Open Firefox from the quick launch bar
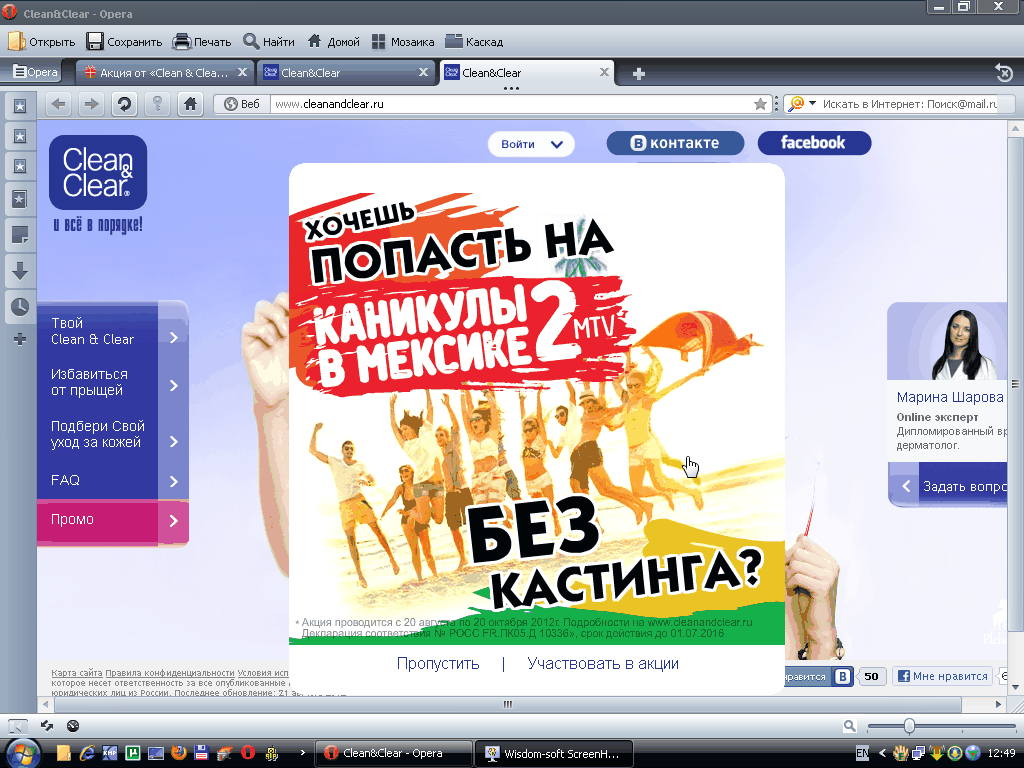This screenshot has width=1024, height=768. point(178,753)
